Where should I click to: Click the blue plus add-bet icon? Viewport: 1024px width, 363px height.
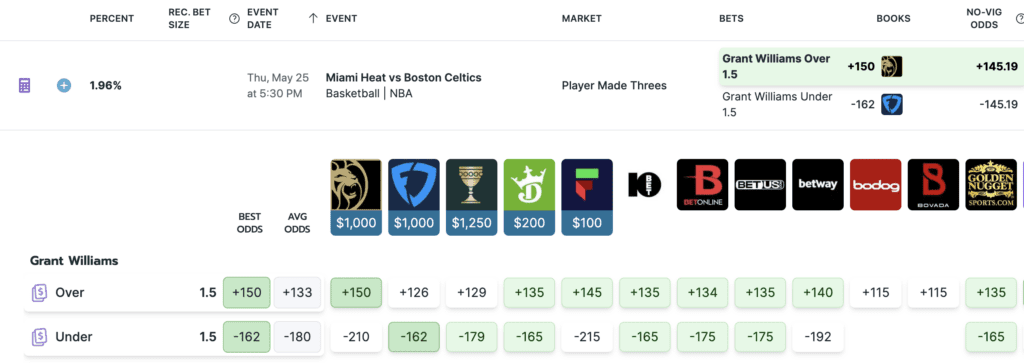(x=63, y=86)
